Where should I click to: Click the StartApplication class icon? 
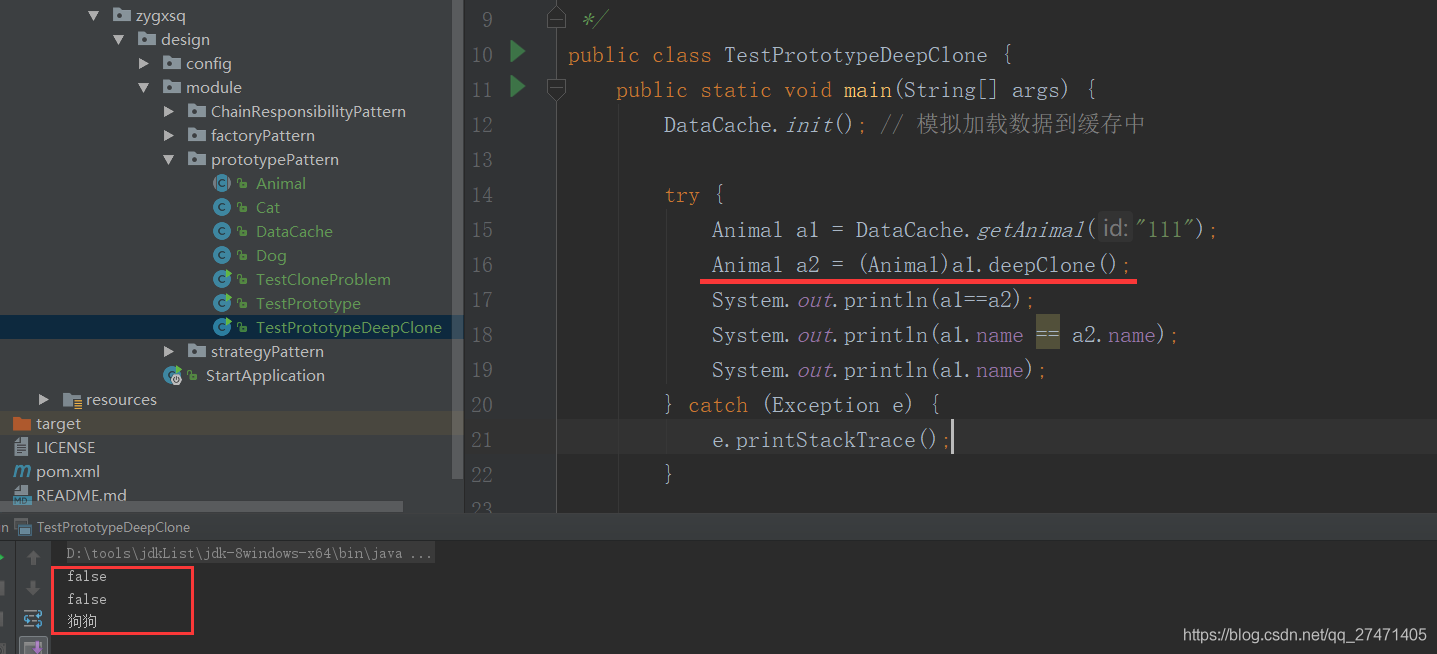pos(174,375)
